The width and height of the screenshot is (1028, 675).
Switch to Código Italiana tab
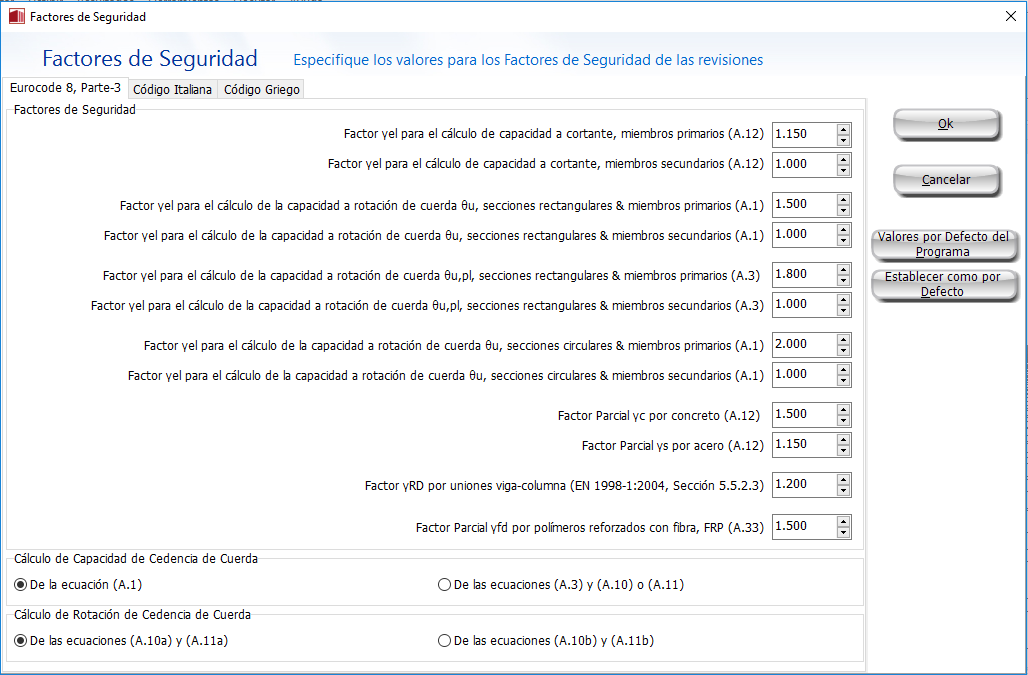[x=172, y=89]
